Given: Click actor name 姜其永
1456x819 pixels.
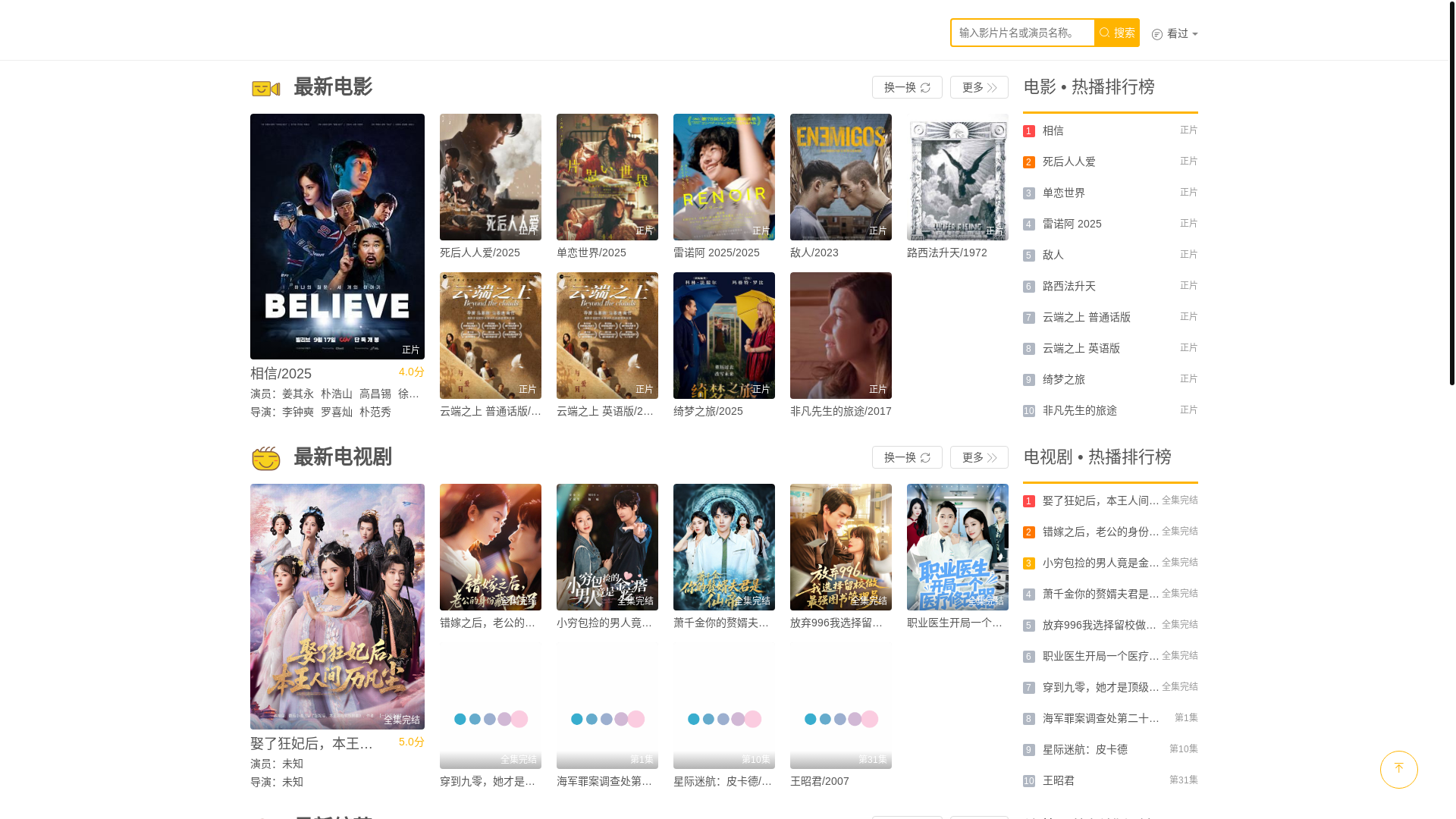Looking at the screenshot, I should (297, 394).
